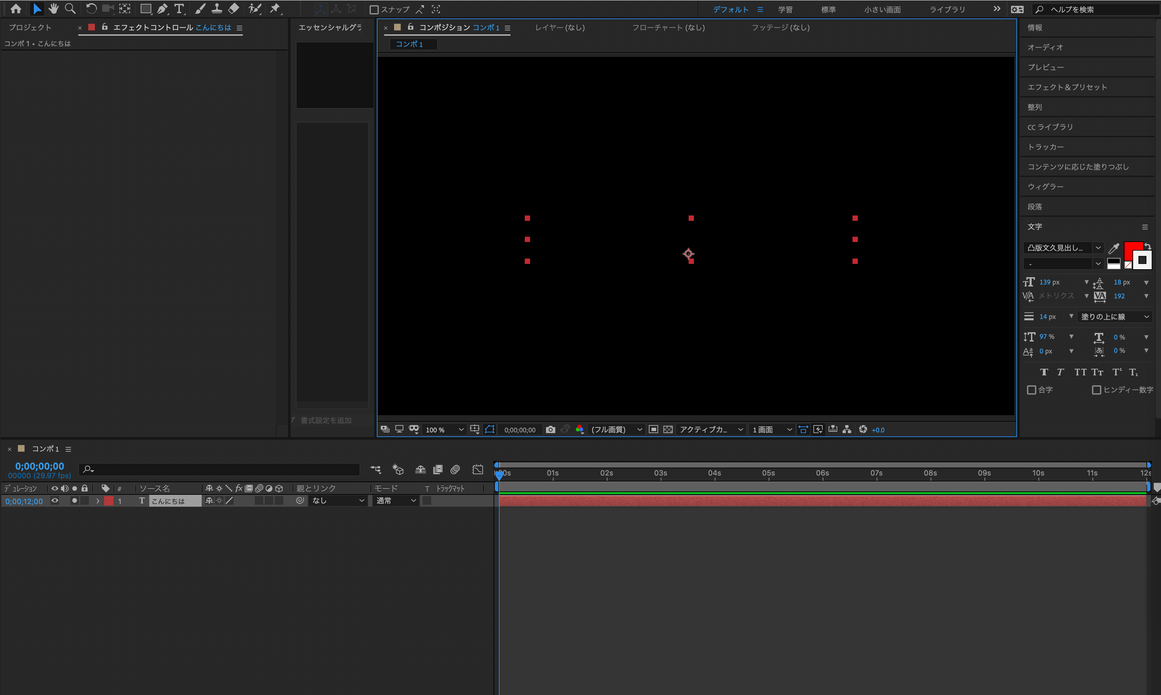The width and height of the screenshot is (1161, 695).
Task: Select the Puppet Pin tool
Action: pyautogui.click(x=275, y=9)
